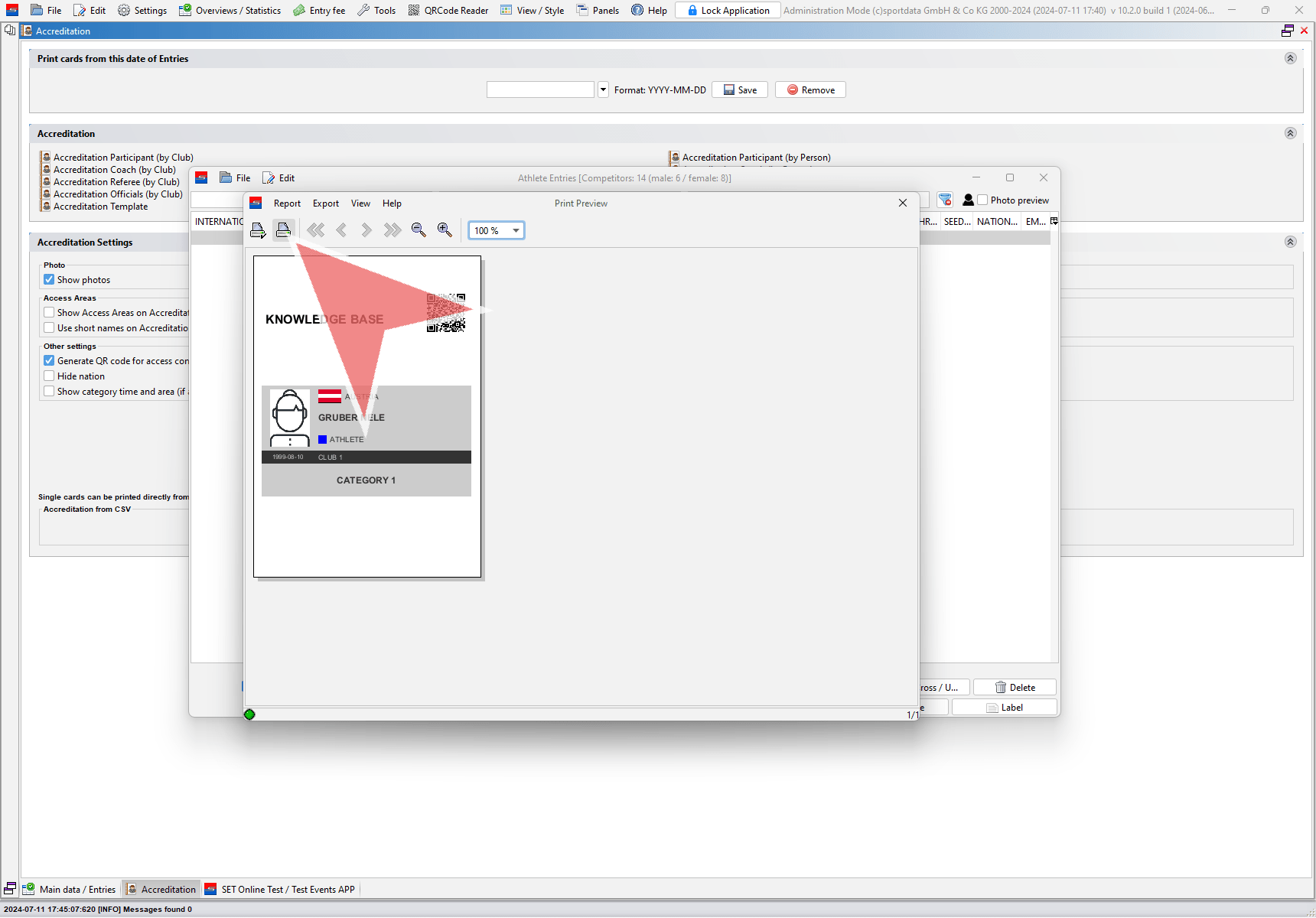The height and width of the screenshot is (918, 1316).
Task: Zoom out in Print Preview
Action: pyautogui.click(x=419, y=230)
